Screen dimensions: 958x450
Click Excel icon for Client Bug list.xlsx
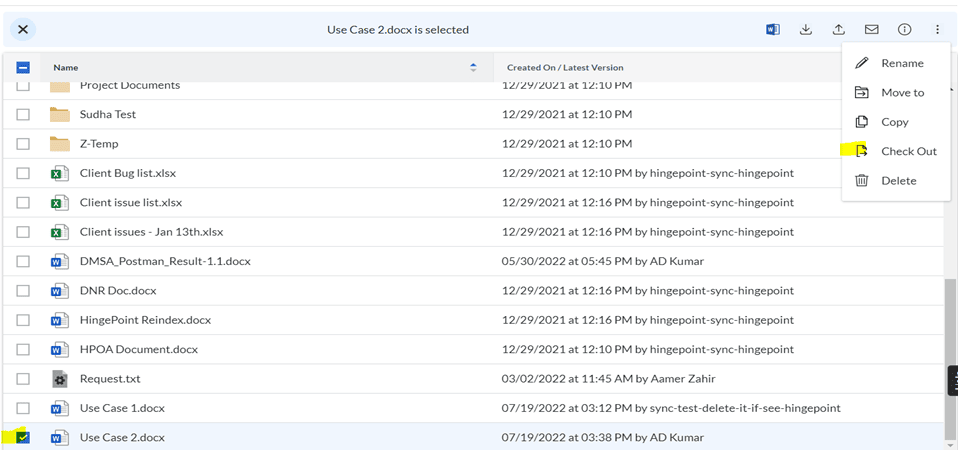pos(59,174)
